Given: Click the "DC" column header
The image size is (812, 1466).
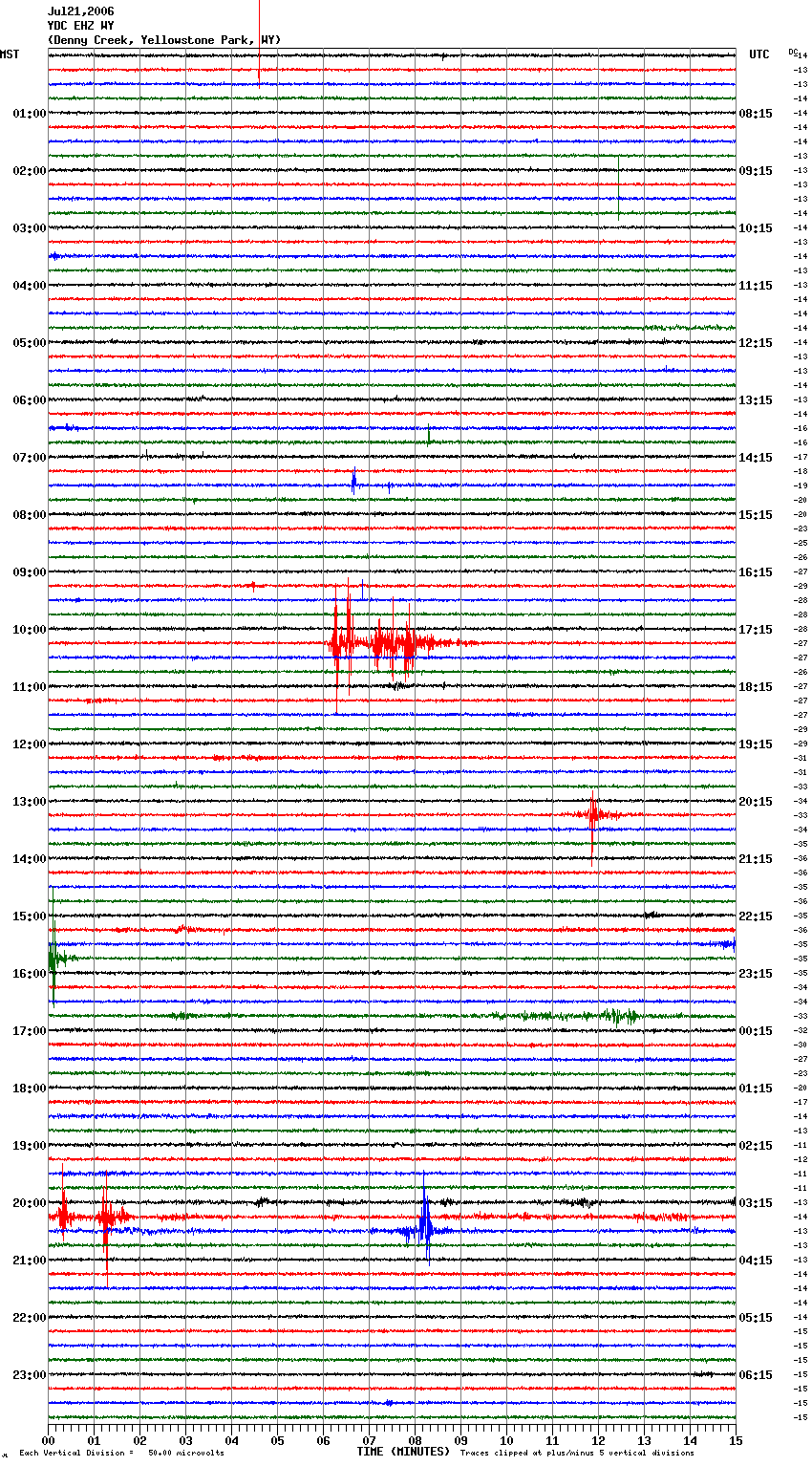Looking at the screenshot, I should point(793,52).
